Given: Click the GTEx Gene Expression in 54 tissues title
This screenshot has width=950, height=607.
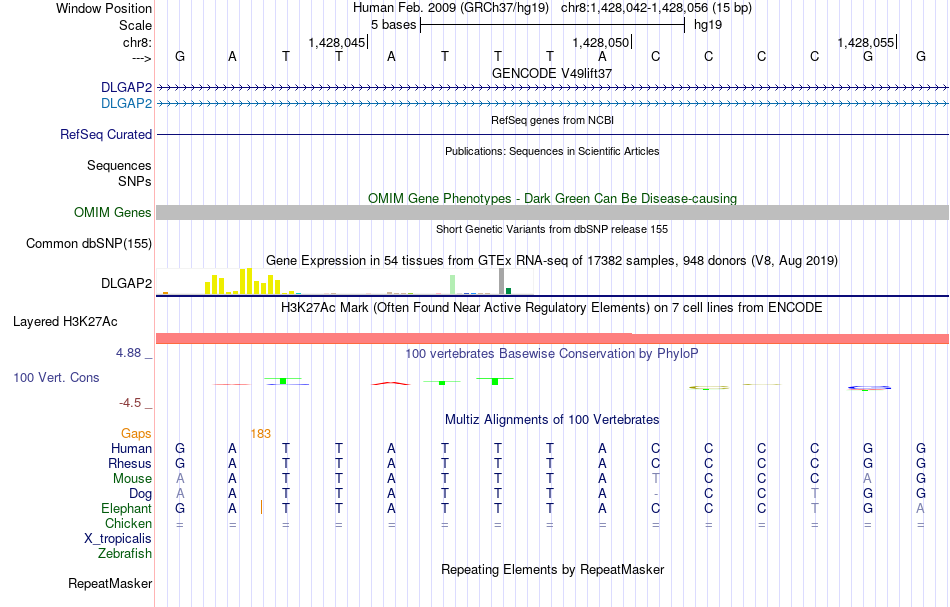Looking at the screenshot, I should [552, 260].
